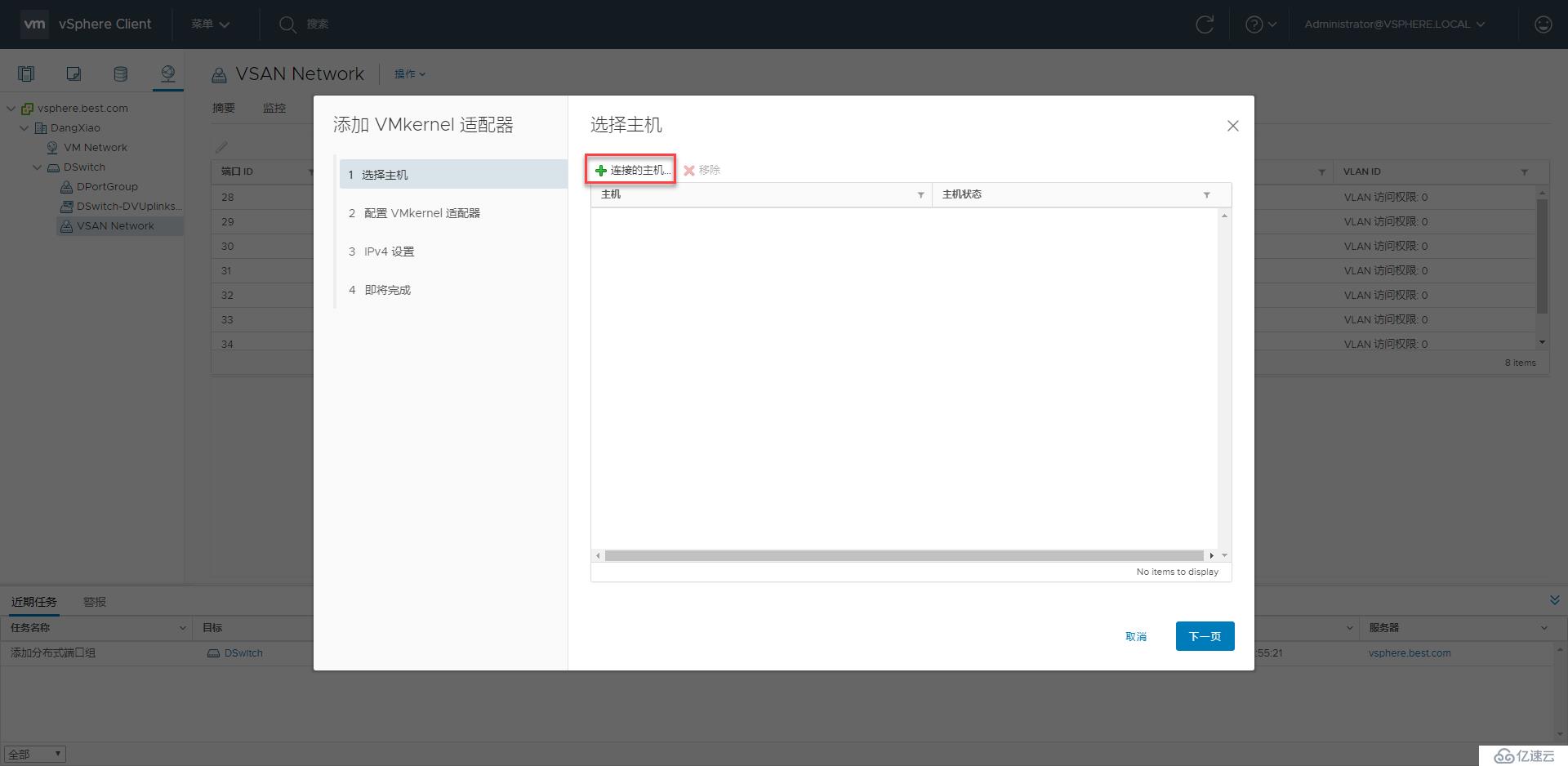
Task: Filter the VLAN ID column
Action: (1524, 172)
